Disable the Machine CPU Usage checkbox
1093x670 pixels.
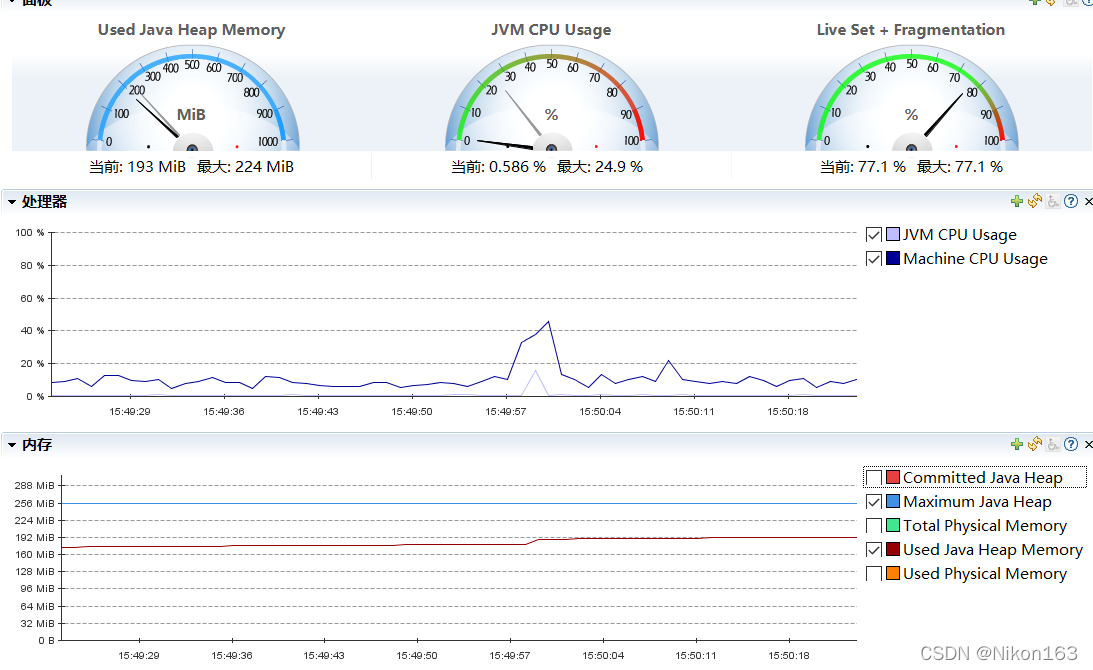point(873,258)
